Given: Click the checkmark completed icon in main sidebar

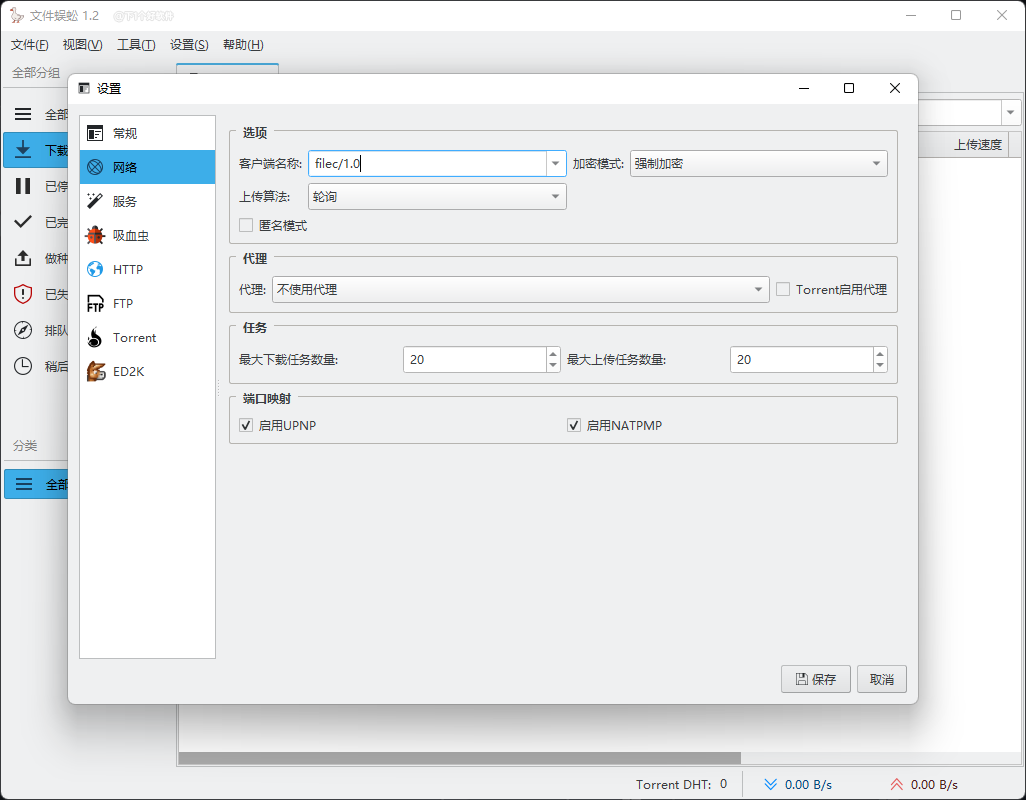Looking at the screenshot, I should [x=23, y=222].
